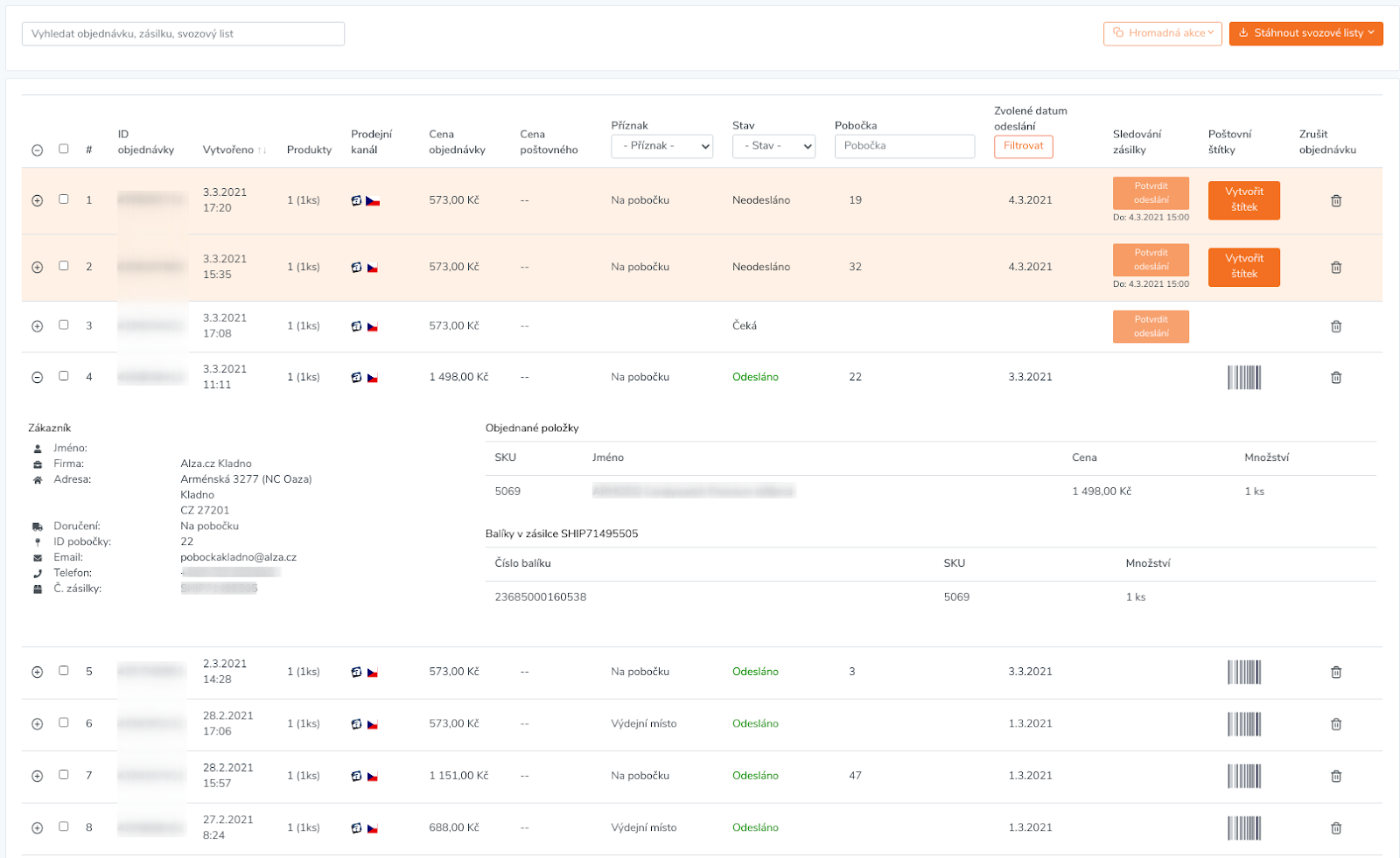Open barcode label for order 7
This screenshot has width=1400, height=858.
1244,776
